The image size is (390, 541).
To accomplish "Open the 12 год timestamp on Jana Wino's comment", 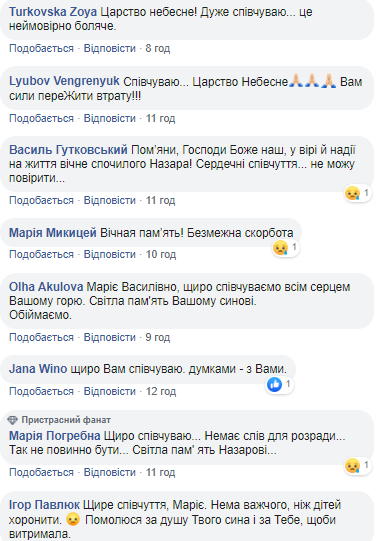I will [x=160, y=391].
